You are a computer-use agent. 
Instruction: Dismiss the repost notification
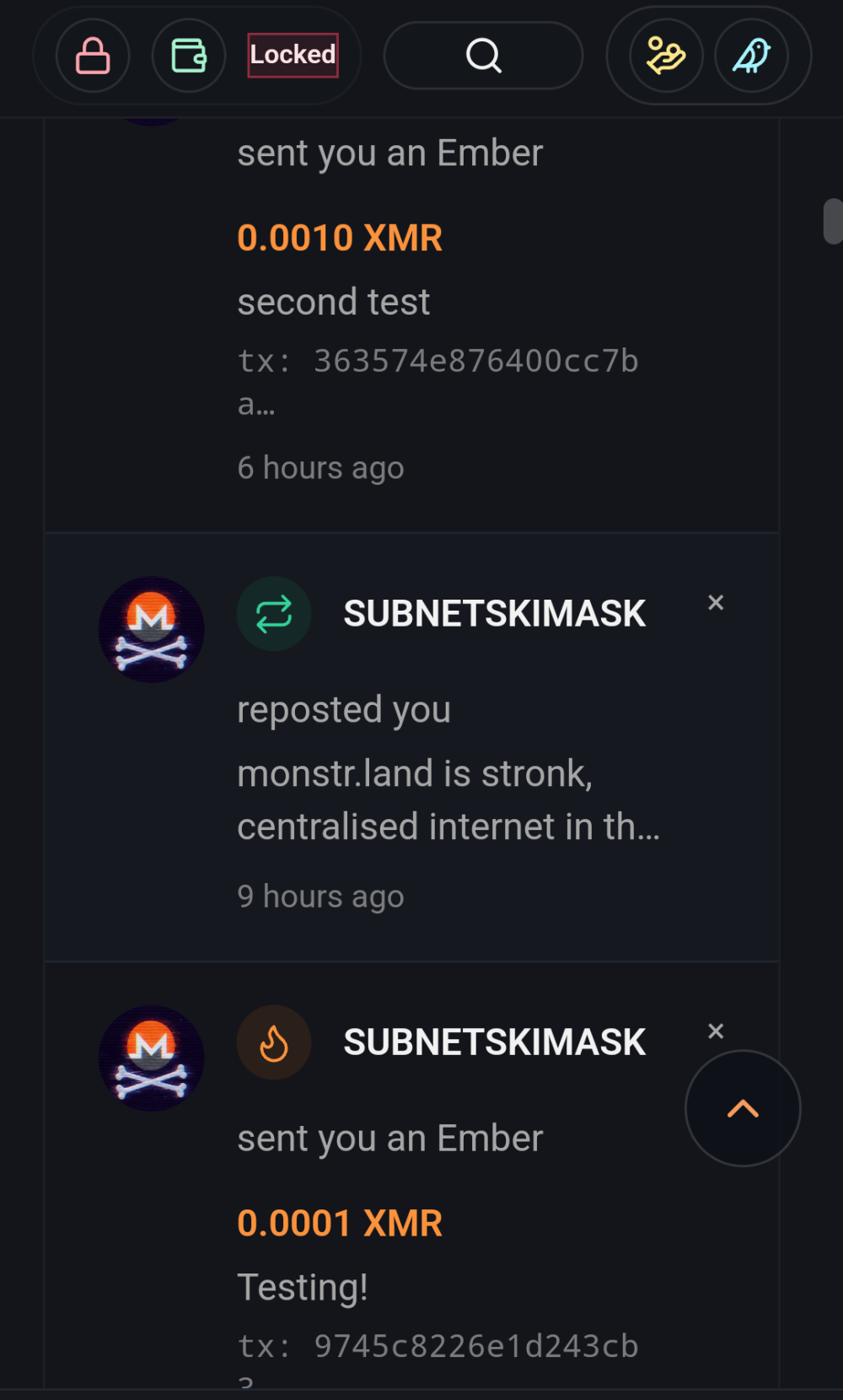pos(716,602)
